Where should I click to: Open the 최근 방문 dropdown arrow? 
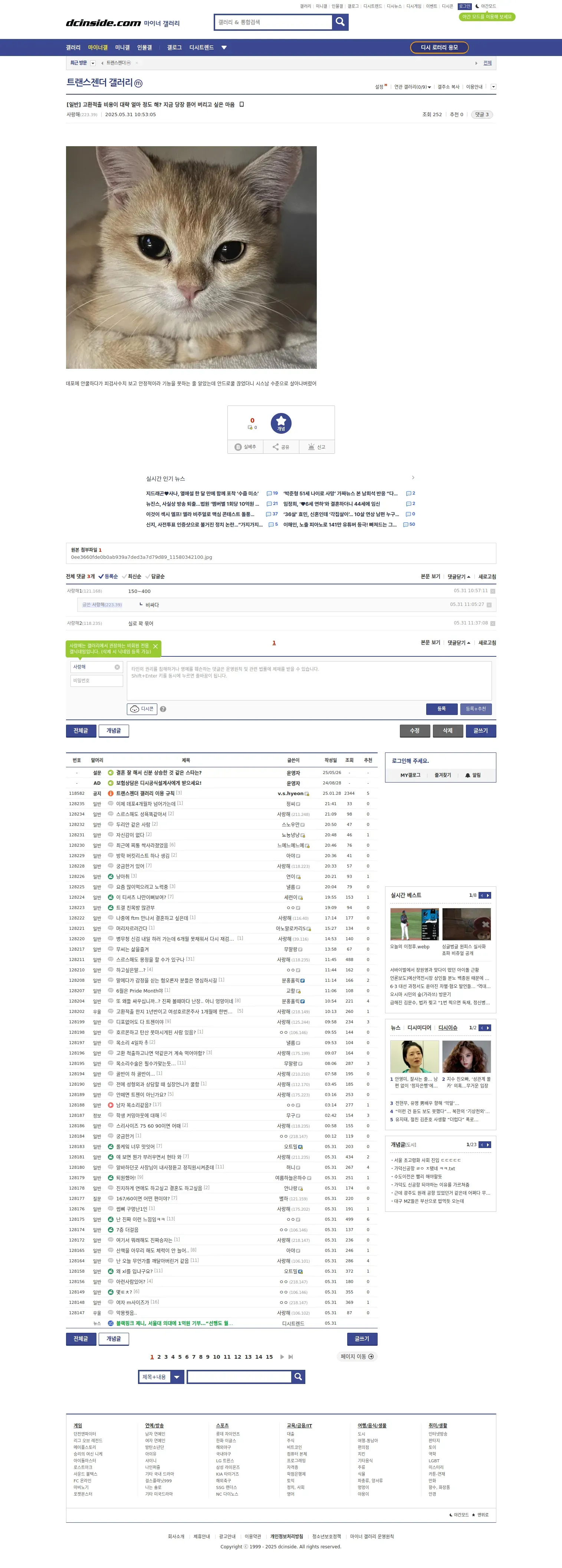[92, 63]
